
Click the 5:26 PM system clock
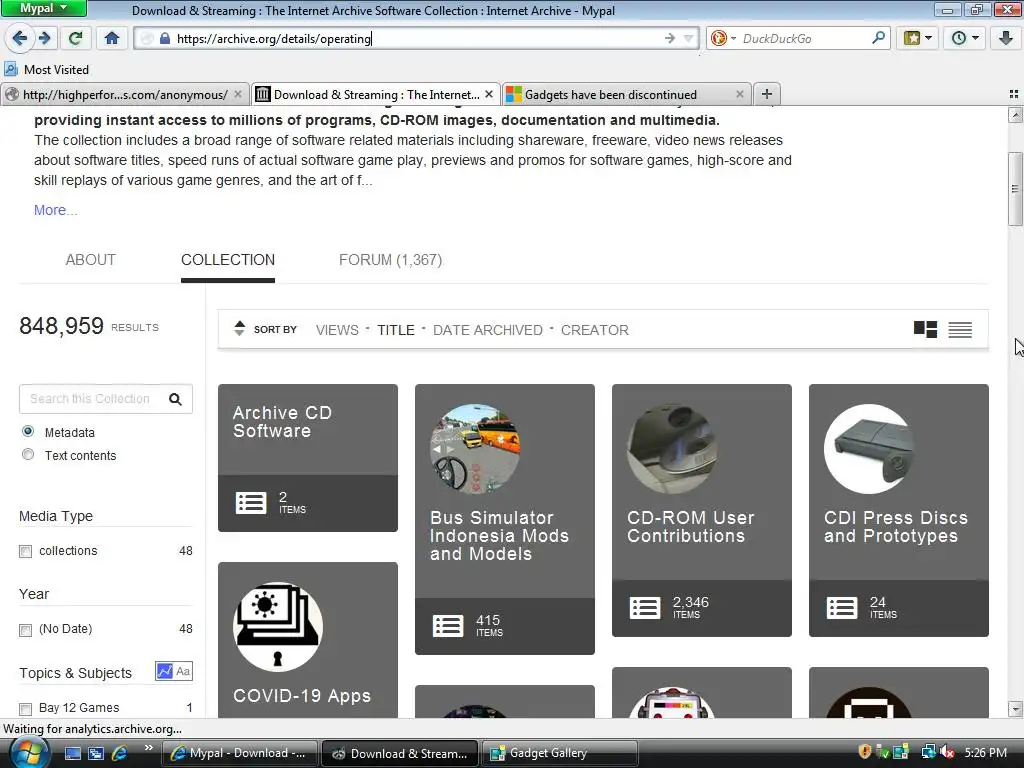pos(985,753)
